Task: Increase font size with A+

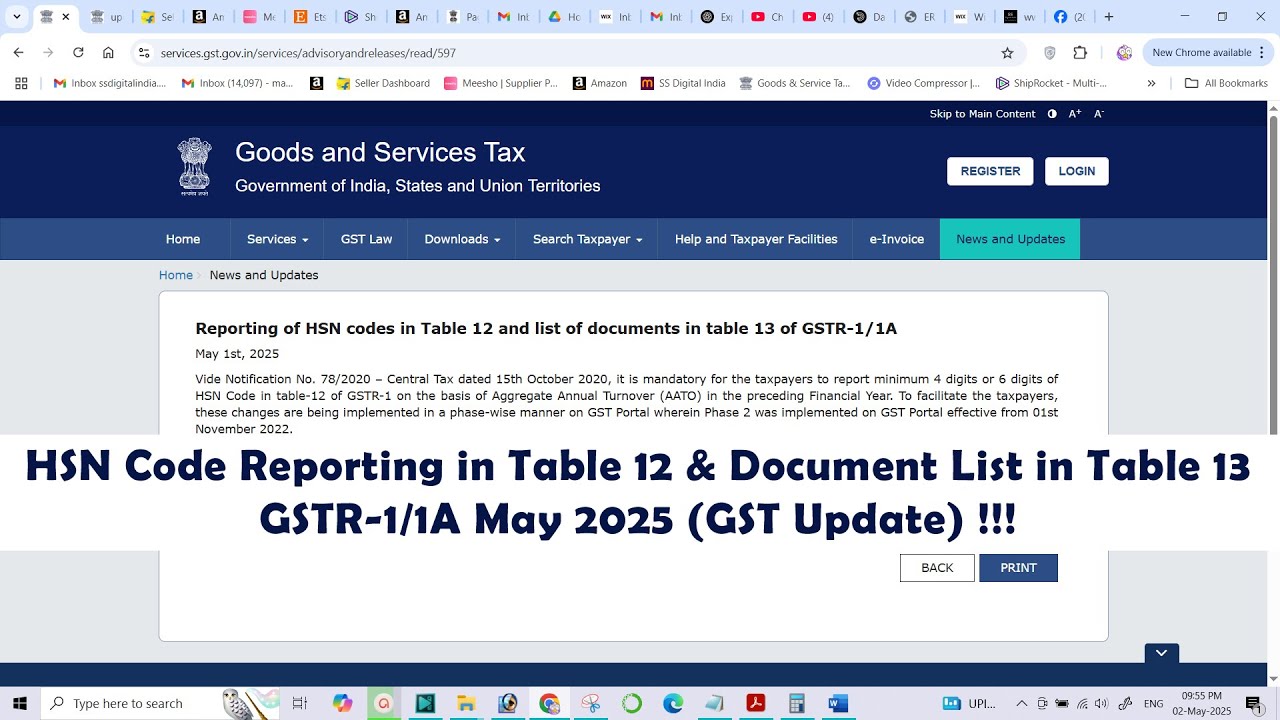Action: (x=1075, y=114)
